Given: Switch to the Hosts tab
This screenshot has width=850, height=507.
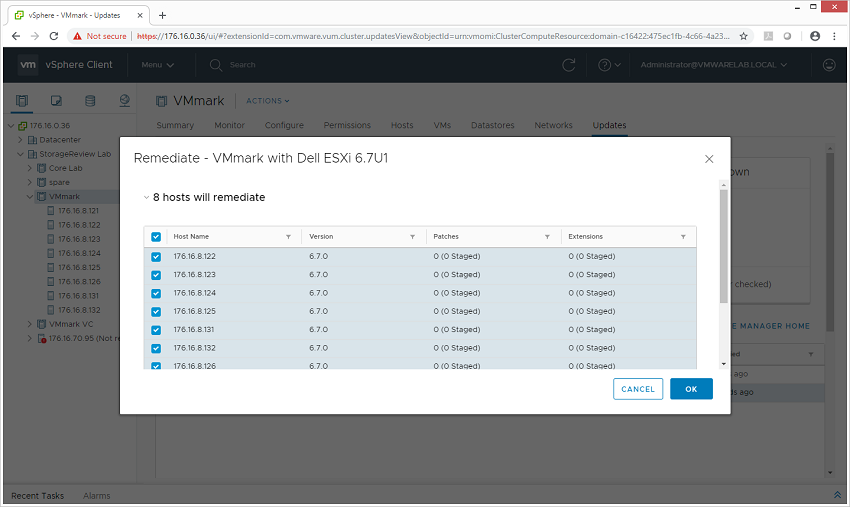Looking at the screenshot, I should click(402, 125).
